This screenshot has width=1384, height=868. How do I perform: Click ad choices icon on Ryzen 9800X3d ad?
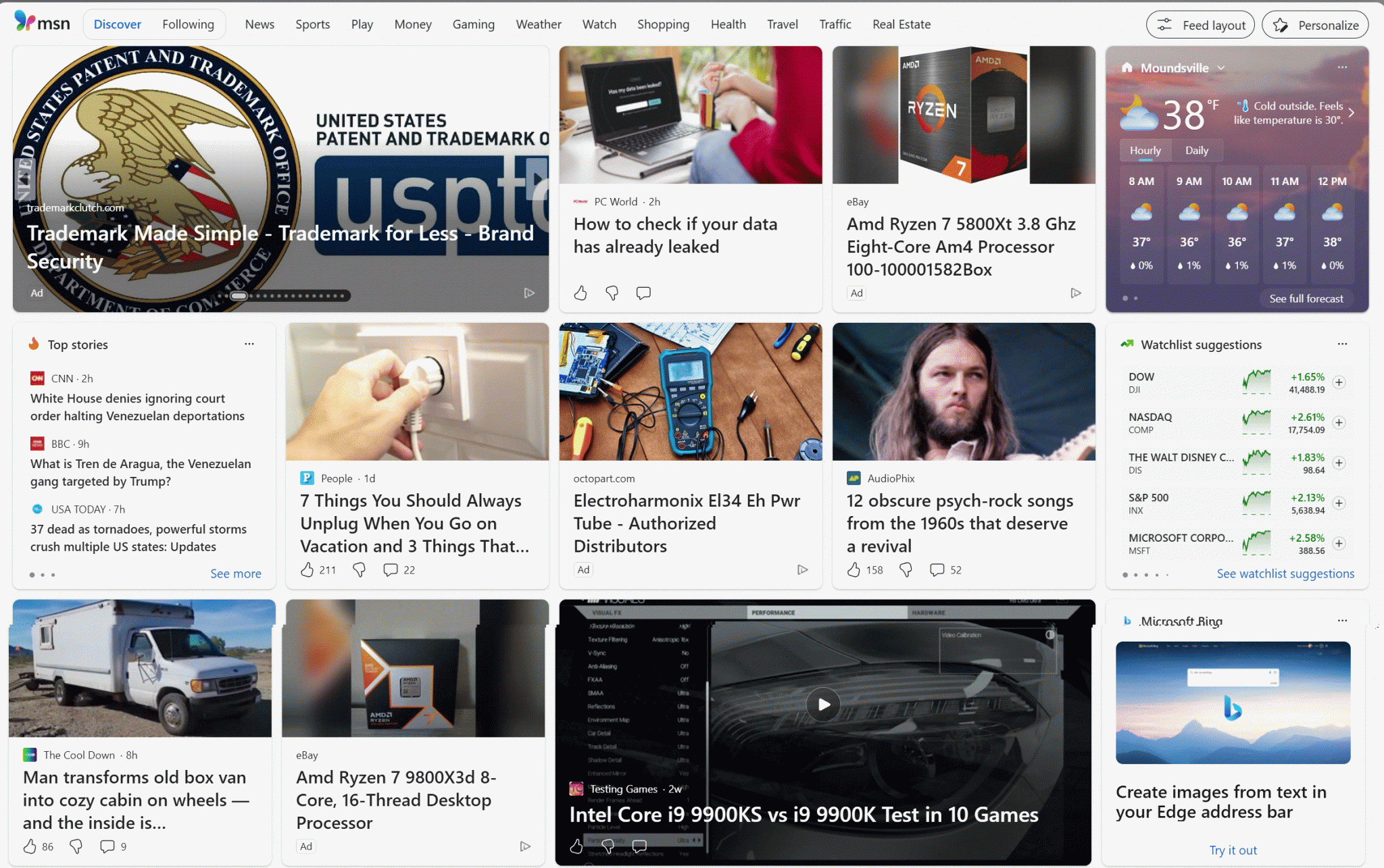[525, 846]
